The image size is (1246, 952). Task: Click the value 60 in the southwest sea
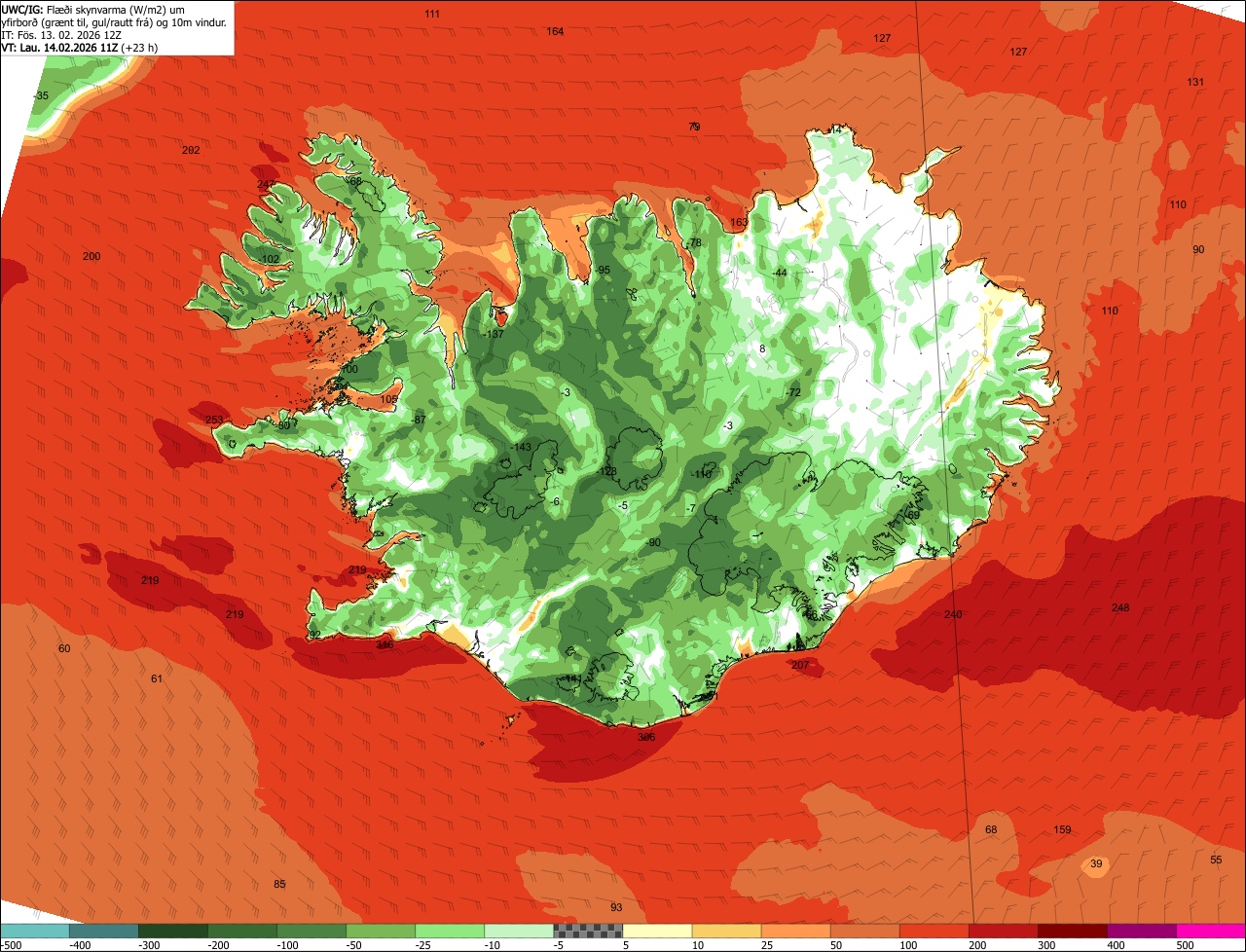64,648
